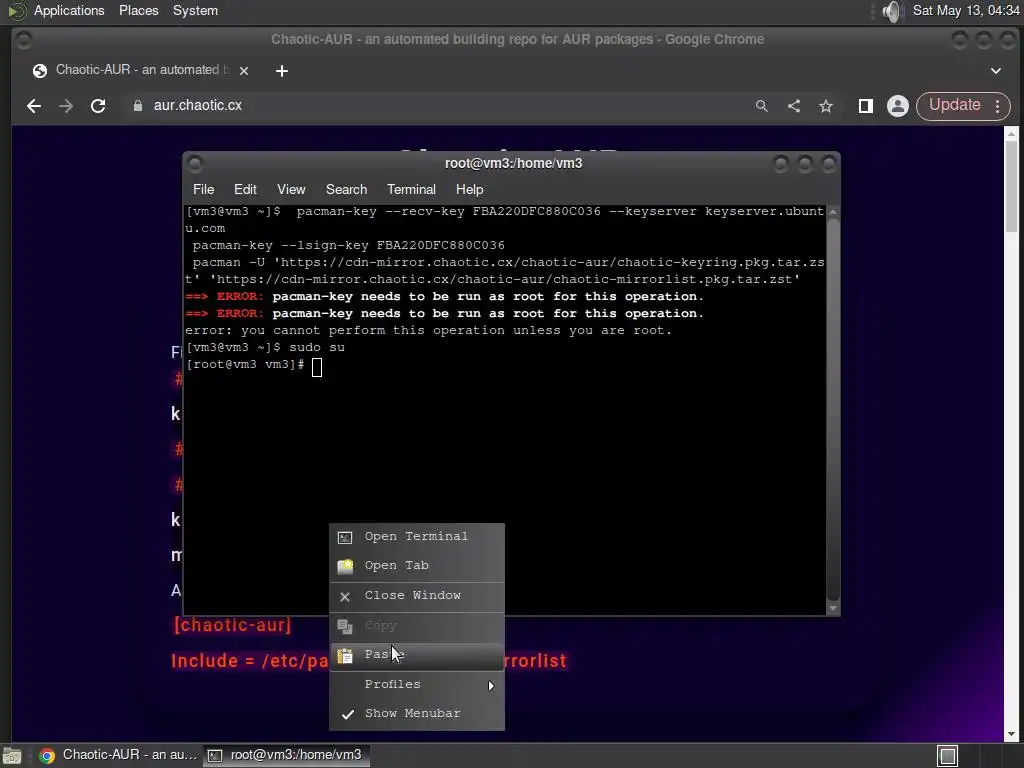This screenshot has height=768, width=1024.
Task: Open the Applications menu in top panel
Action: [69, 10]
